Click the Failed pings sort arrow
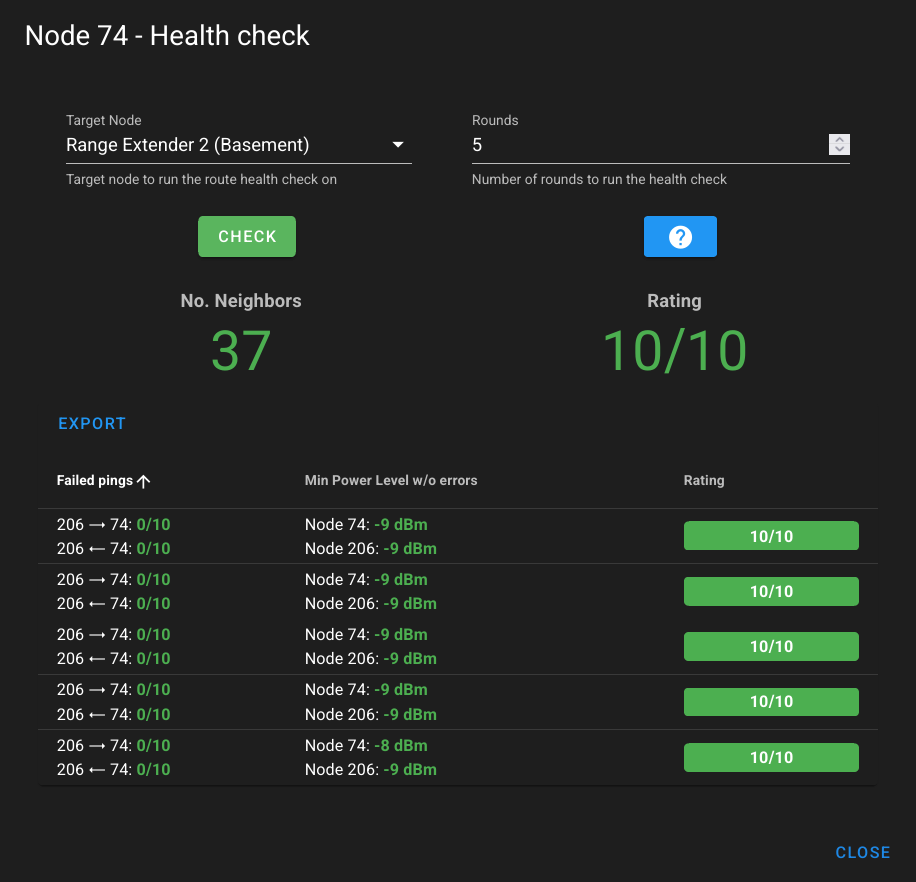 click(x=143, y=480)
